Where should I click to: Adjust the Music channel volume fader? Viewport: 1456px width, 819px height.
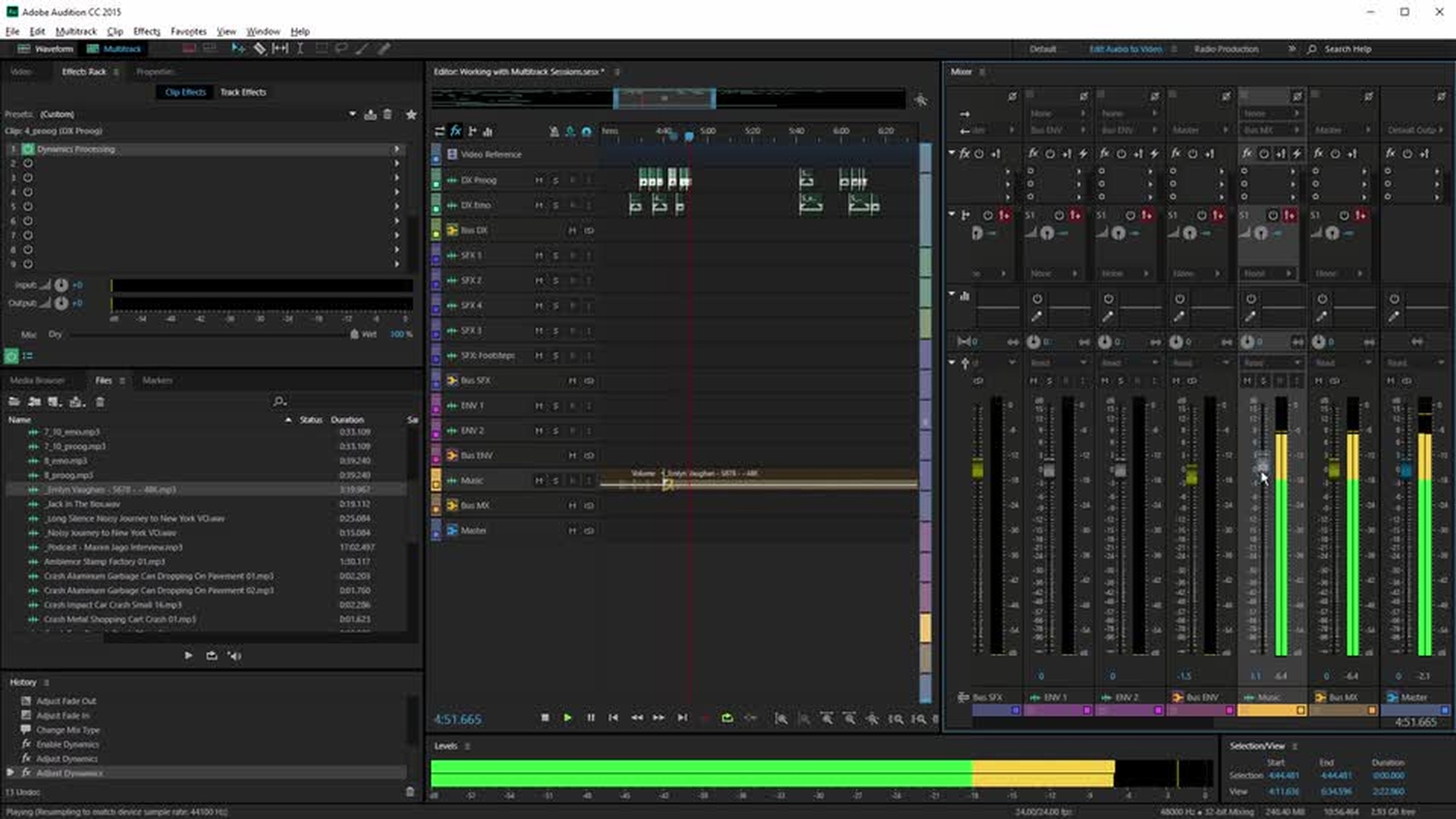[x=1262, y=466]
